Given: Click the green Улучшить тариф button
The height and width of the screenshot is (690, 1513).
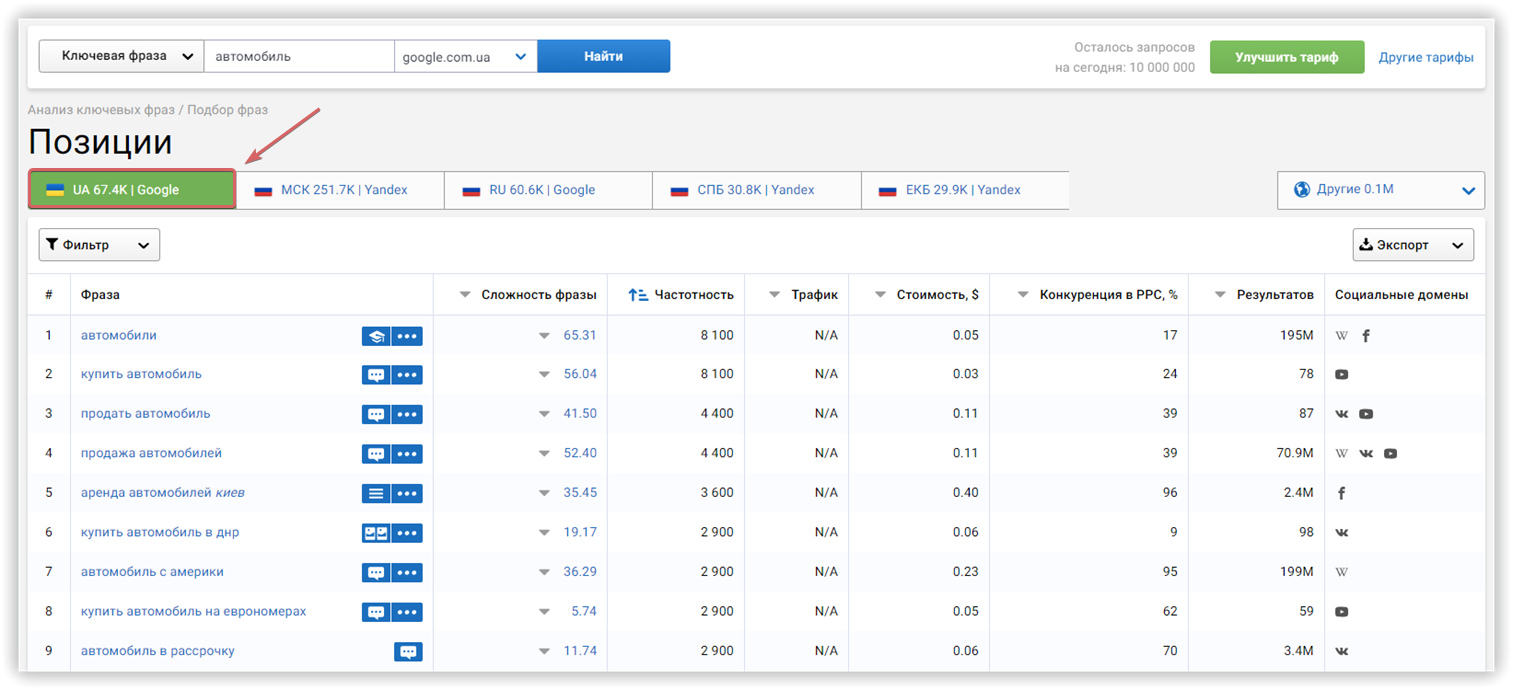Looking at the screenshot, I should click(1287, 56).
